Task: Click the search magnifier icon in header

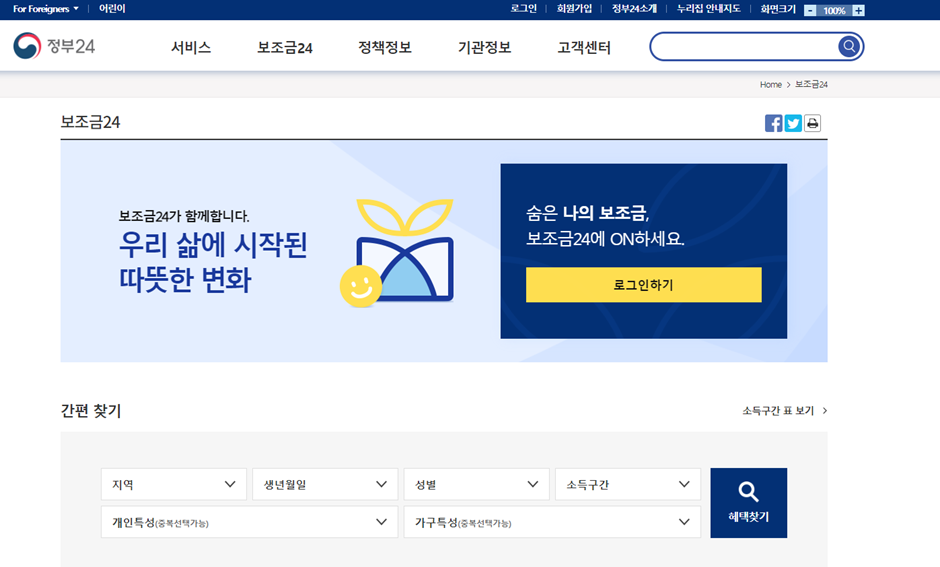Action: (x=849, y=46)
